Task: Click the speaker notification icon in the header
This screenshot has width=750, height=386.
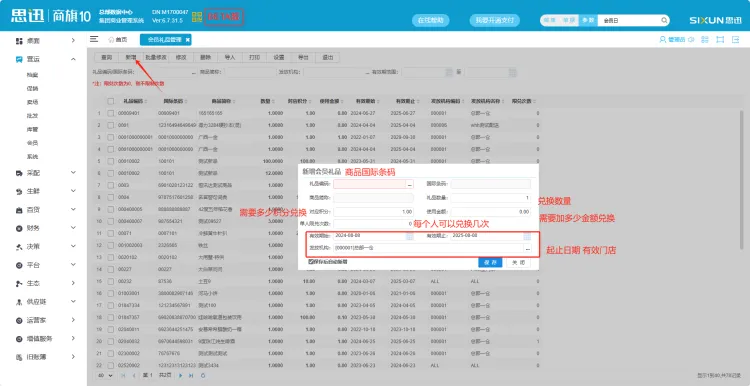Action: [691, 40]
